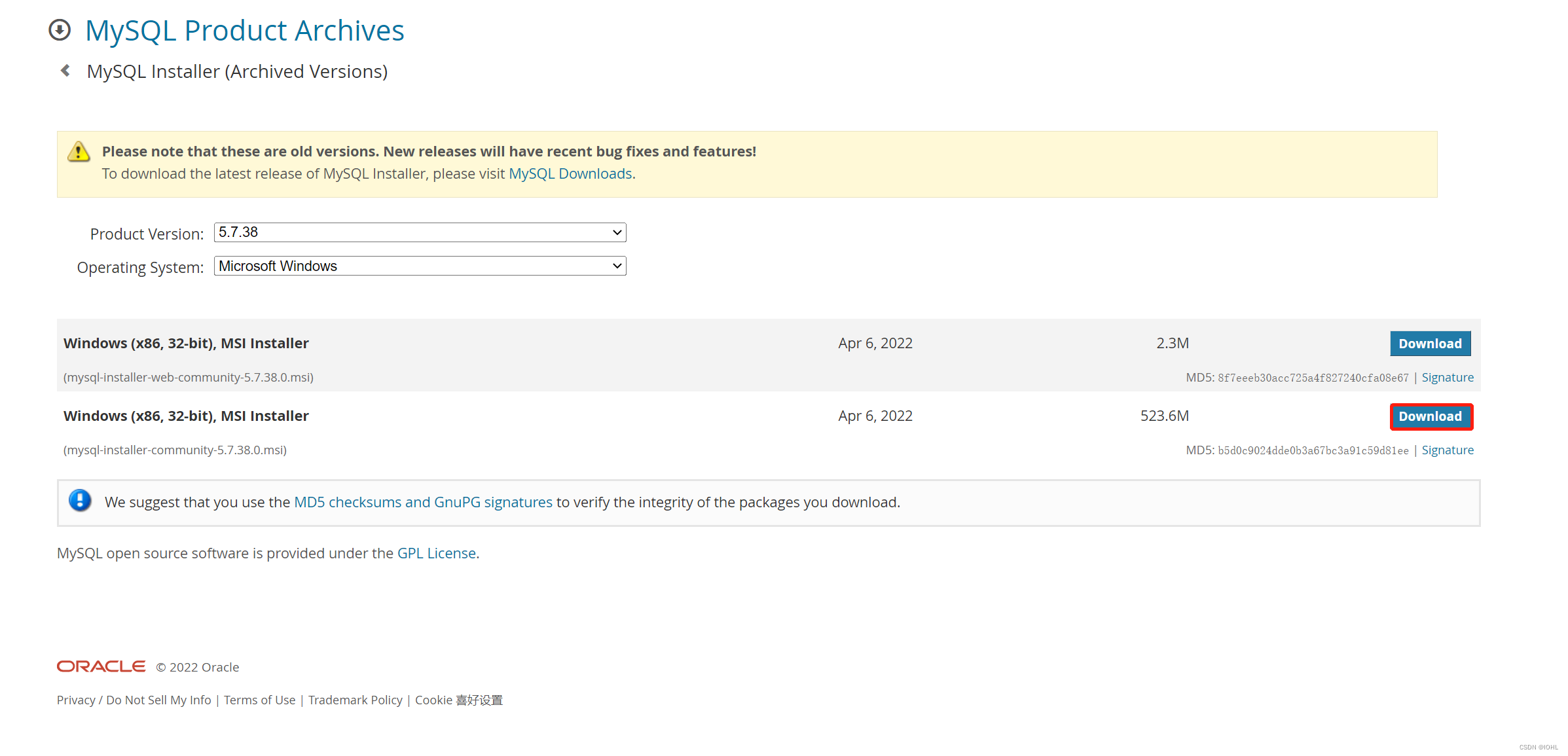The image size is (1568, 756).
Task: Click the 523.6M file size value
Action: click(1164, 416)
